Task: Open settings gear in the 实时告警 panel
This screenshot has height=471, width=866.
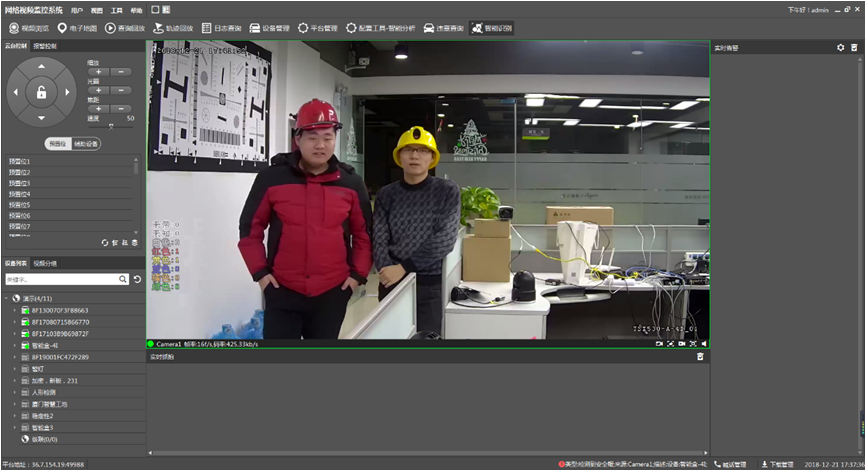Action: [x=841, y=48]
